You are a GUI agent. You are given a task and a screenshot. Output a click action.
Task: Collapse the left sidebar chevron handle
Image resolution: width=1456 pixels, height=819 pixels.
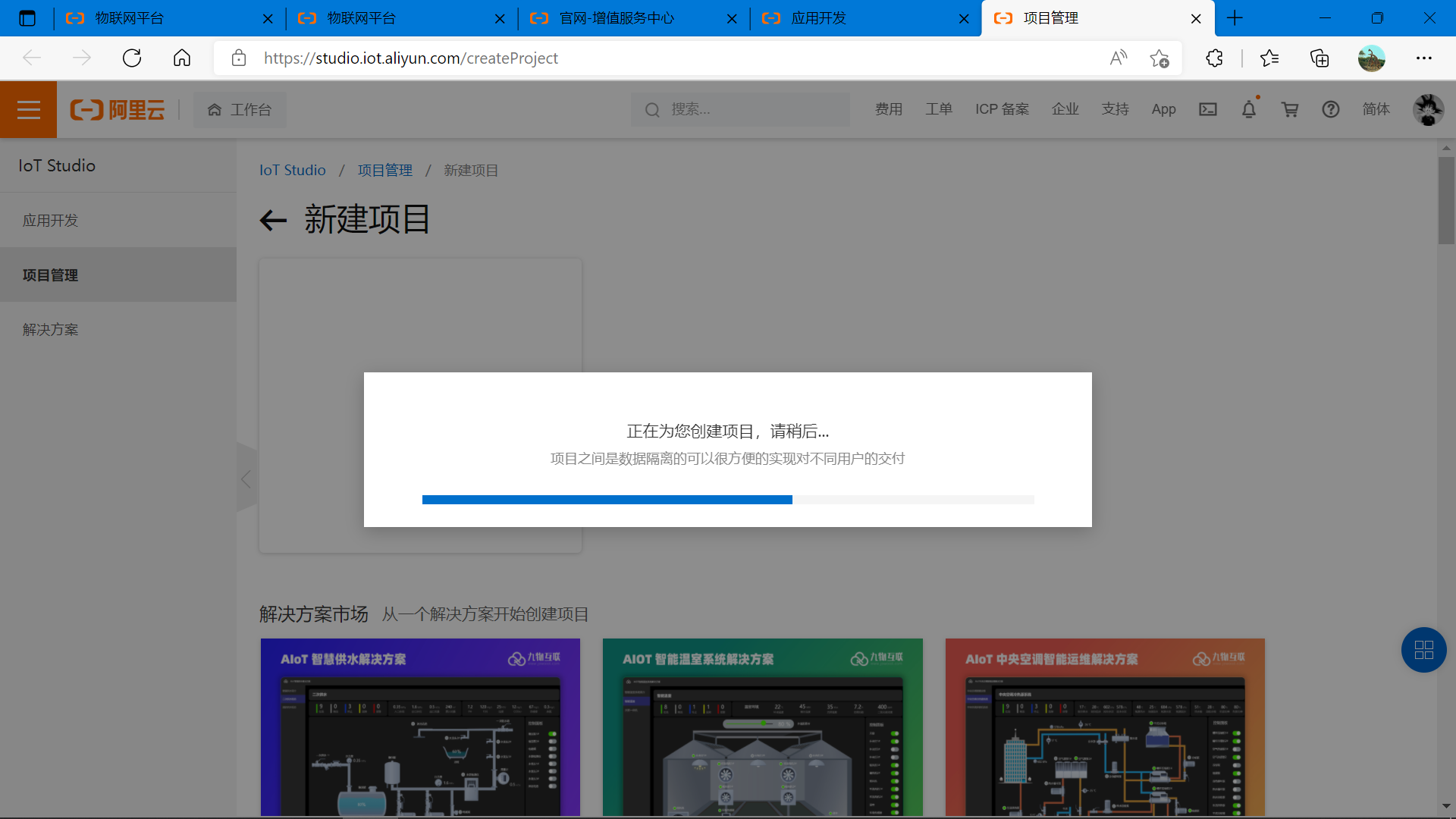pos(246,479)
